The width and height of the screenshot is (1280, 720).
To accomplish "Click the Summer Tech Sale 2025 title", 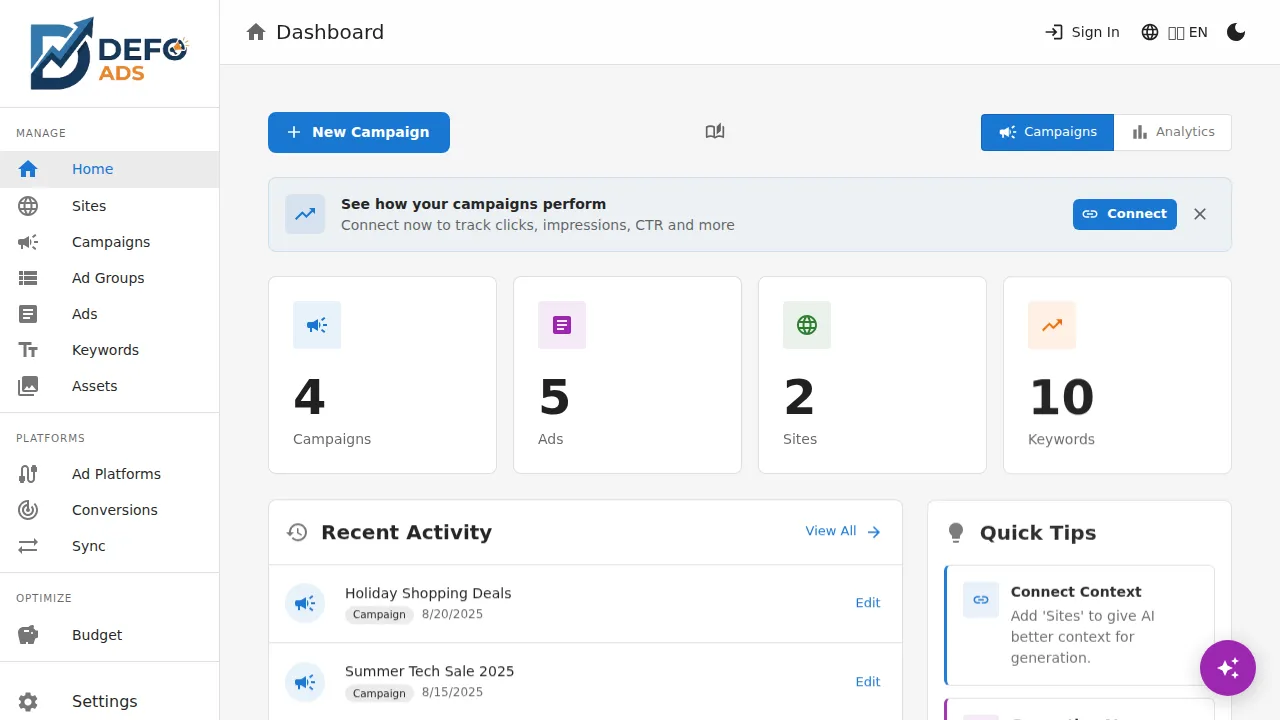I will (430, 671).
